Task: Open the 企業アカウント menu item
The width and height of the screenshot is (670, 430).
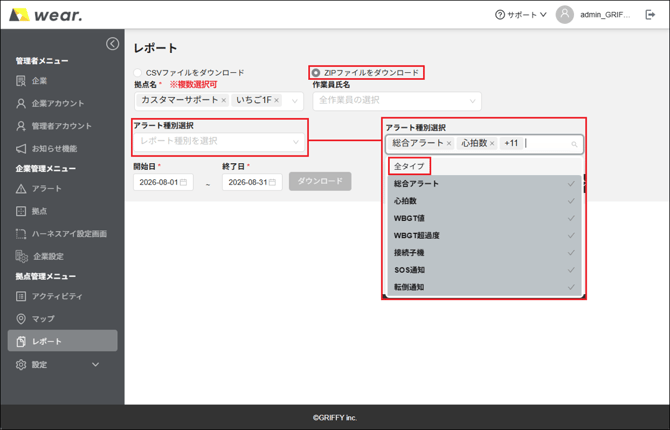Action: (x=62, y=103)
